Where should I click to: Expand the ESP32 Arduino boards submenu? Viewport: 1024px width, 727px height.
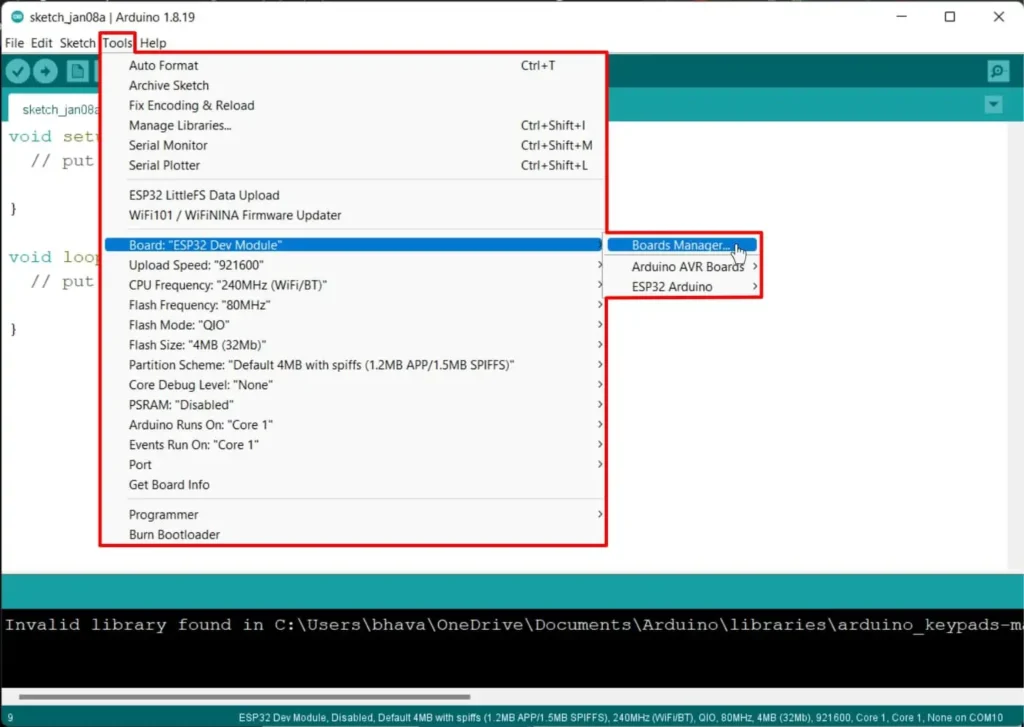pyautogui.click(x=672, y=287)
